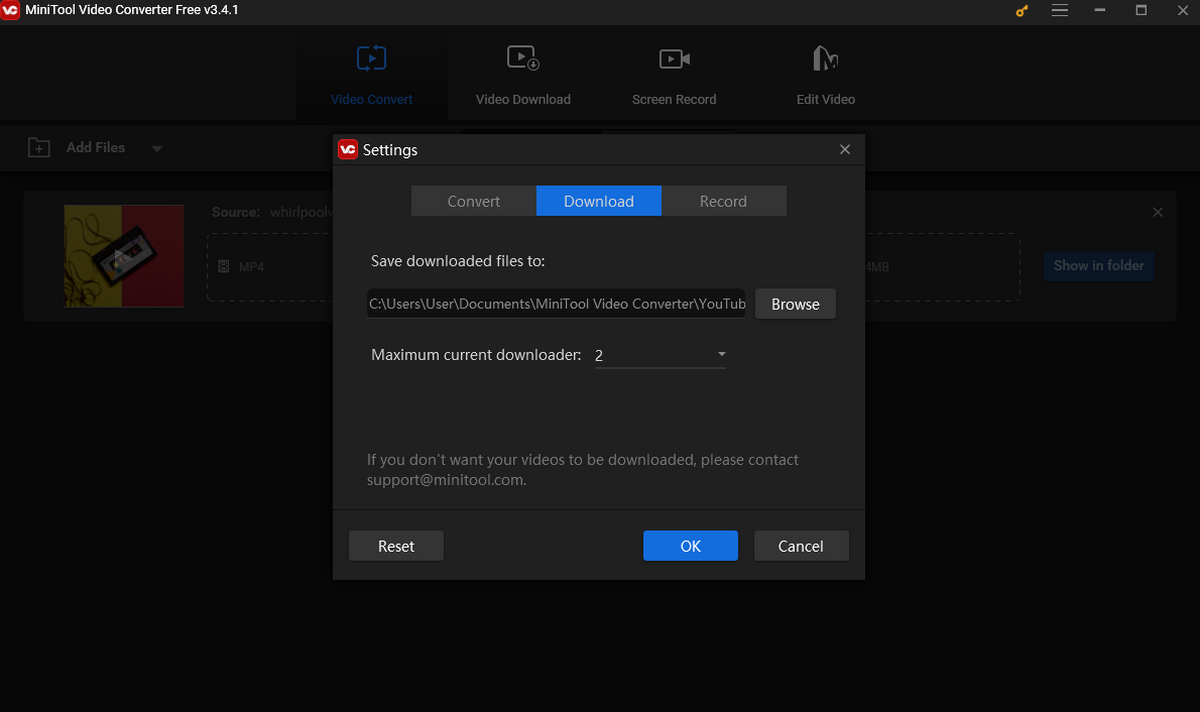Screen dimensions: 1200x712
Task: Reset settings to defaults
Action: coord(396,546)
